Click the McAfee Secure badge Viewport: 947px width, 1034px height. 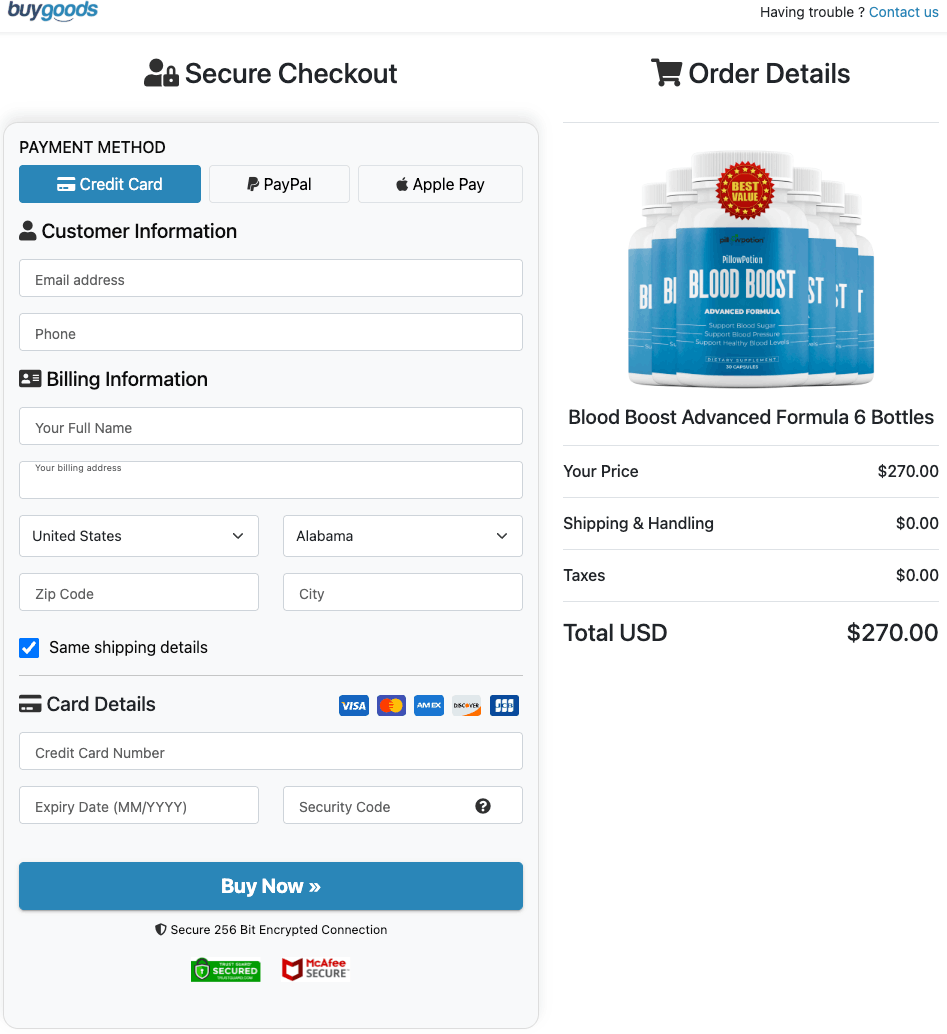[x=315, y=969]
